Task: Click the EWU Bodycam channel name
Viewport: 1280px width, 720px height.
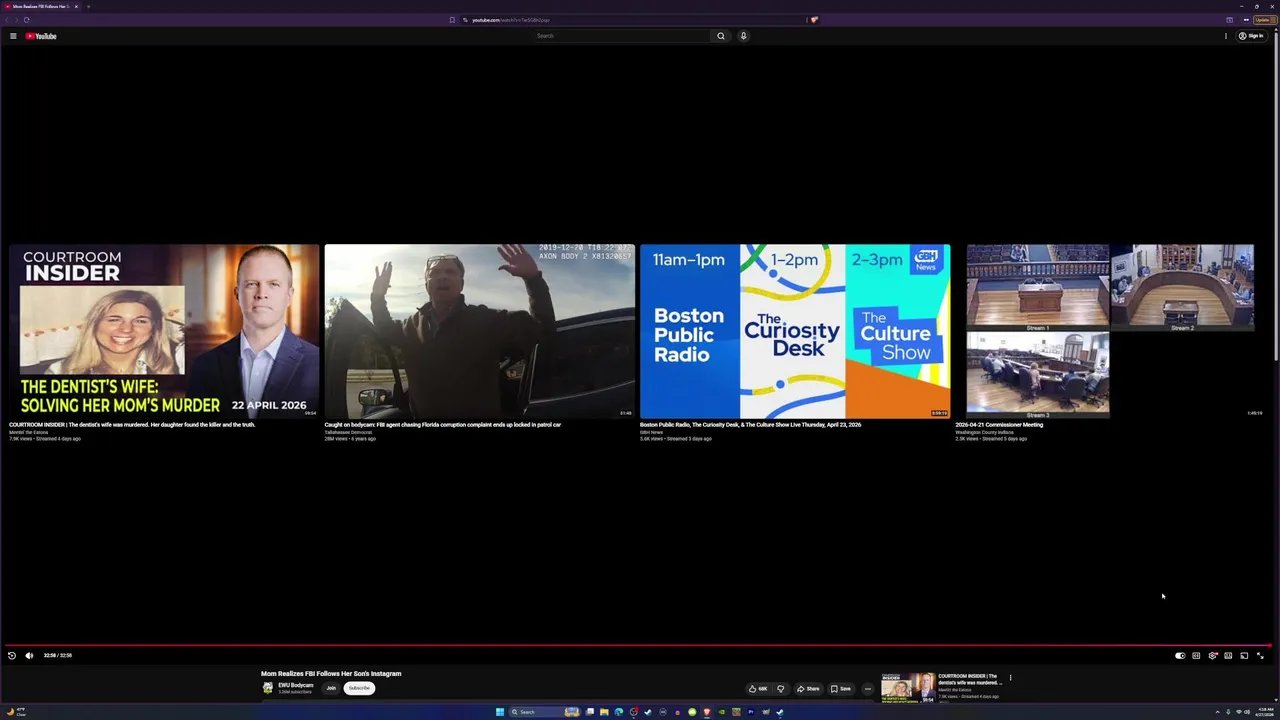Action: [295, 685]
